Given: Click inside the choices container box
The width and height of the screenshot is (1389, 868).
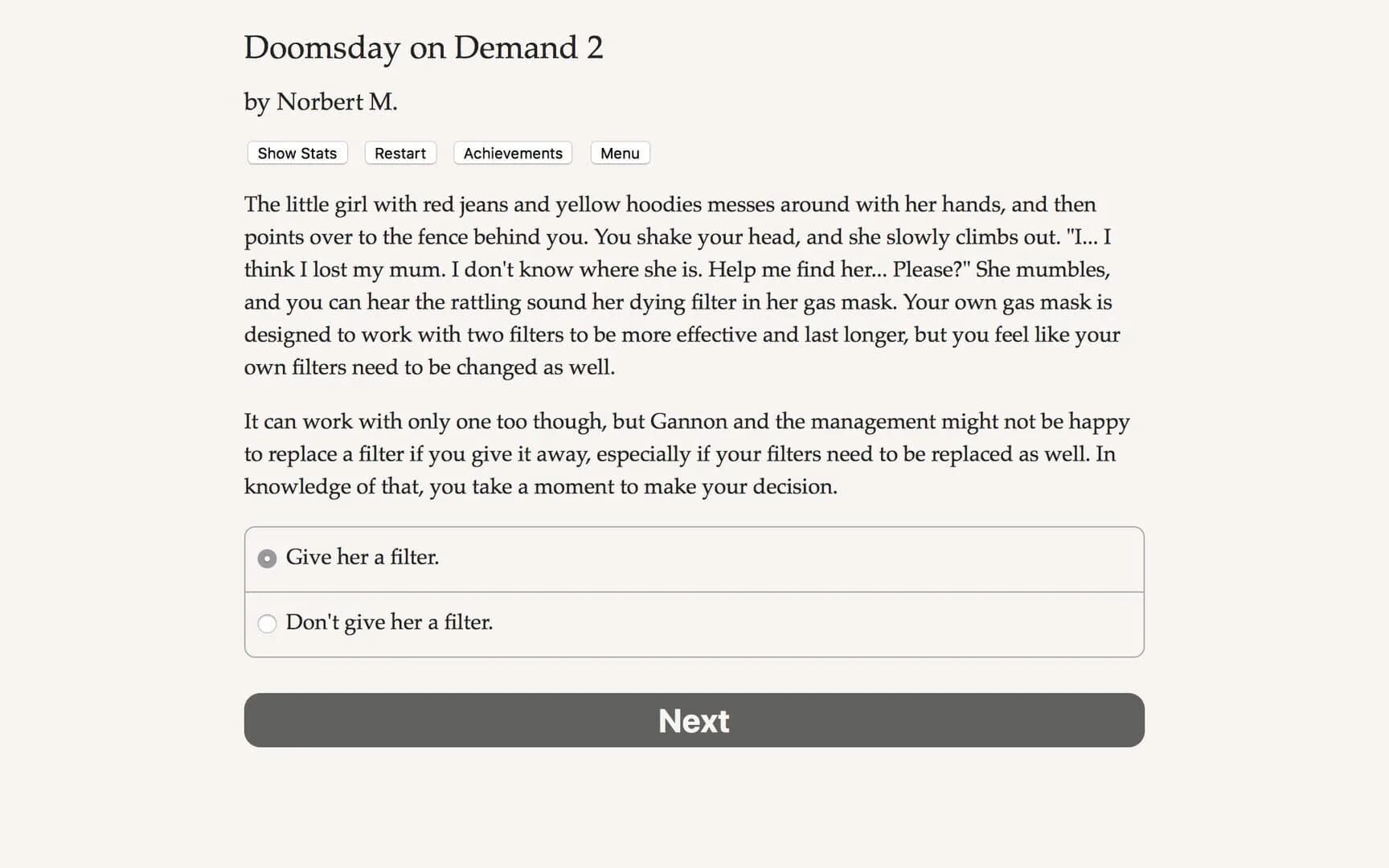Looking at the screenshot, I should pos(694,591).
